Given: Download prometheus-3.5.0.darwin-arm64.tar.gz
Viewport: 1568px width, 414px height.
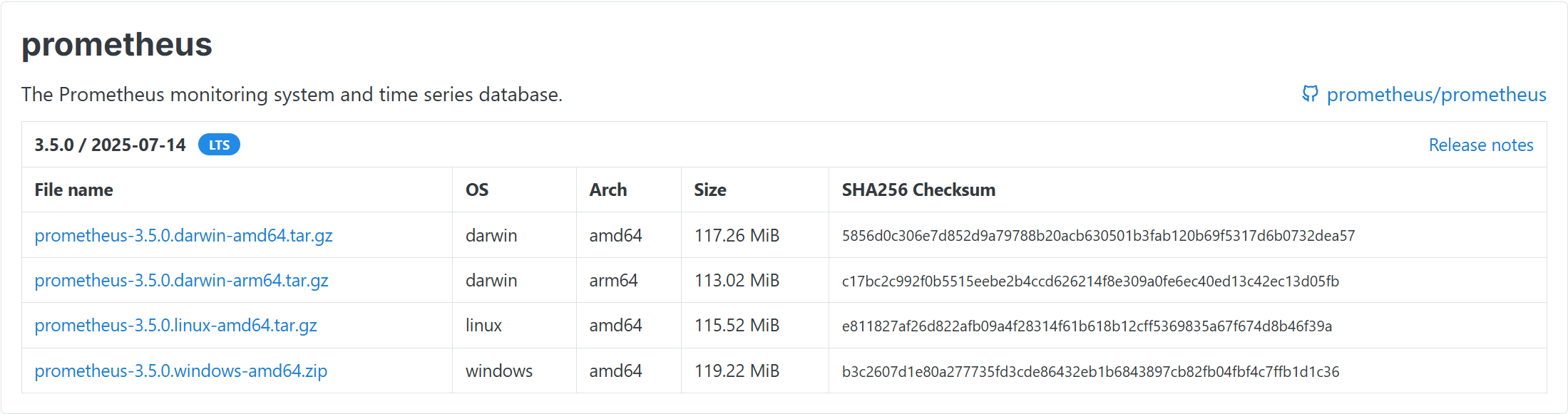Looking at the screenshot, I should pos(181,280).
